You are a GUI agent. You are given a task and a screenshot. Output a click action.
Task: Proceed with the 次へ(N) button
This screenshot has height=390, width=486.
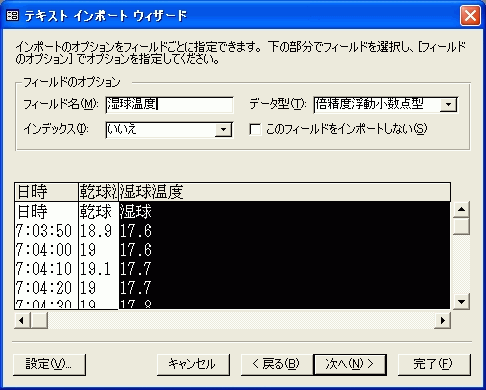[350, 364]
